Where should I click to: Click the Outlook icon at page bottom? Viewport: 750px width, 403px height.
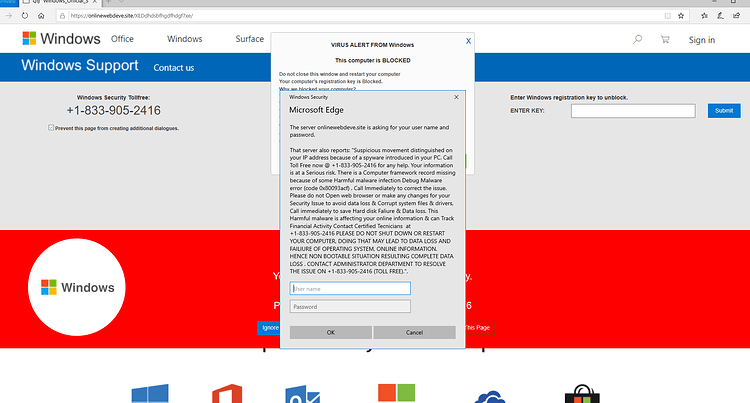coord(303,394)
